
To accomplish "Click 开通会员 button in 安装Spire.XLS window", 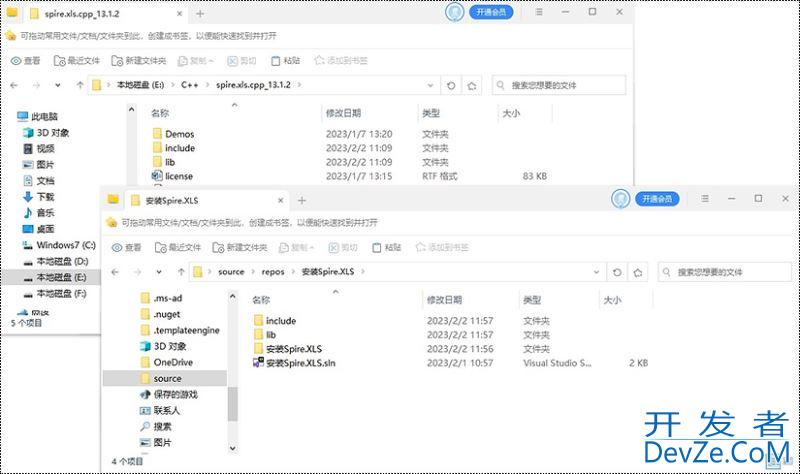I will [x=657, y=198].
